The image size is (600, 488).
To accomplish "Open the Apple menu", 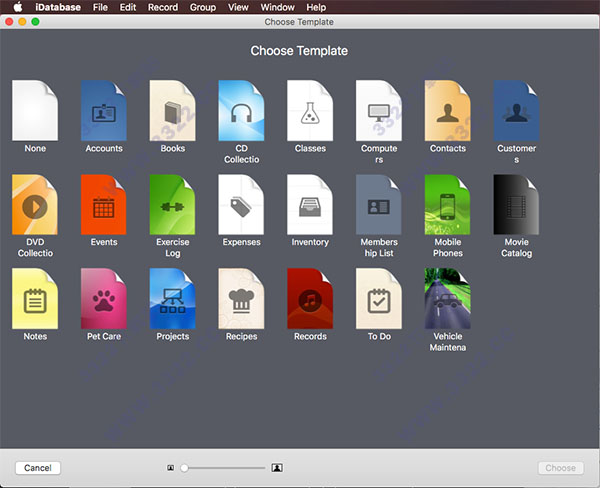I will pos(18,7).
